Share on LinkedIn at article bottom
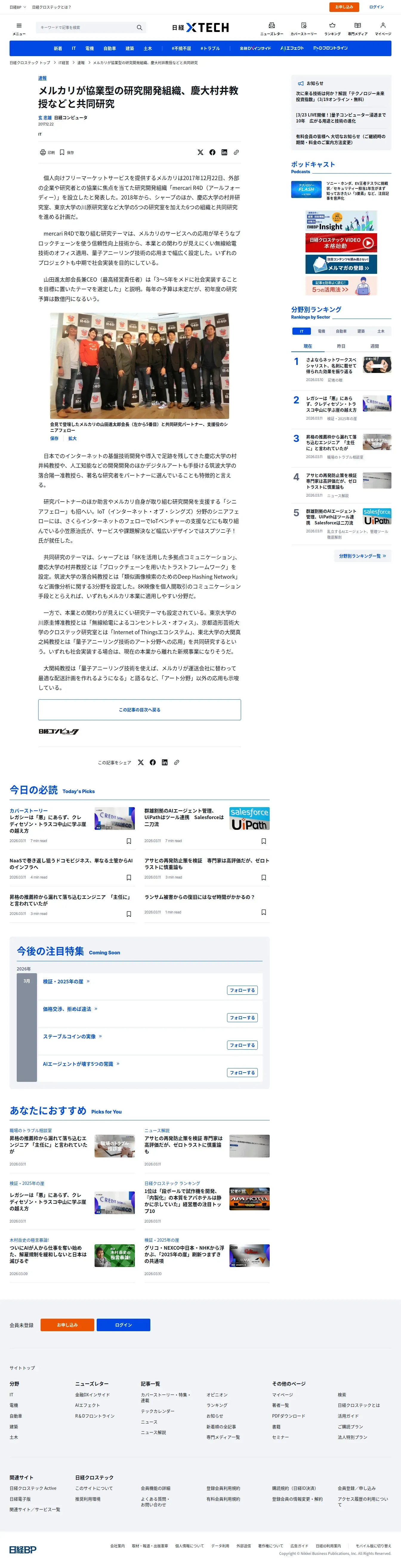Screen dimensions: 401x1568 164,762
